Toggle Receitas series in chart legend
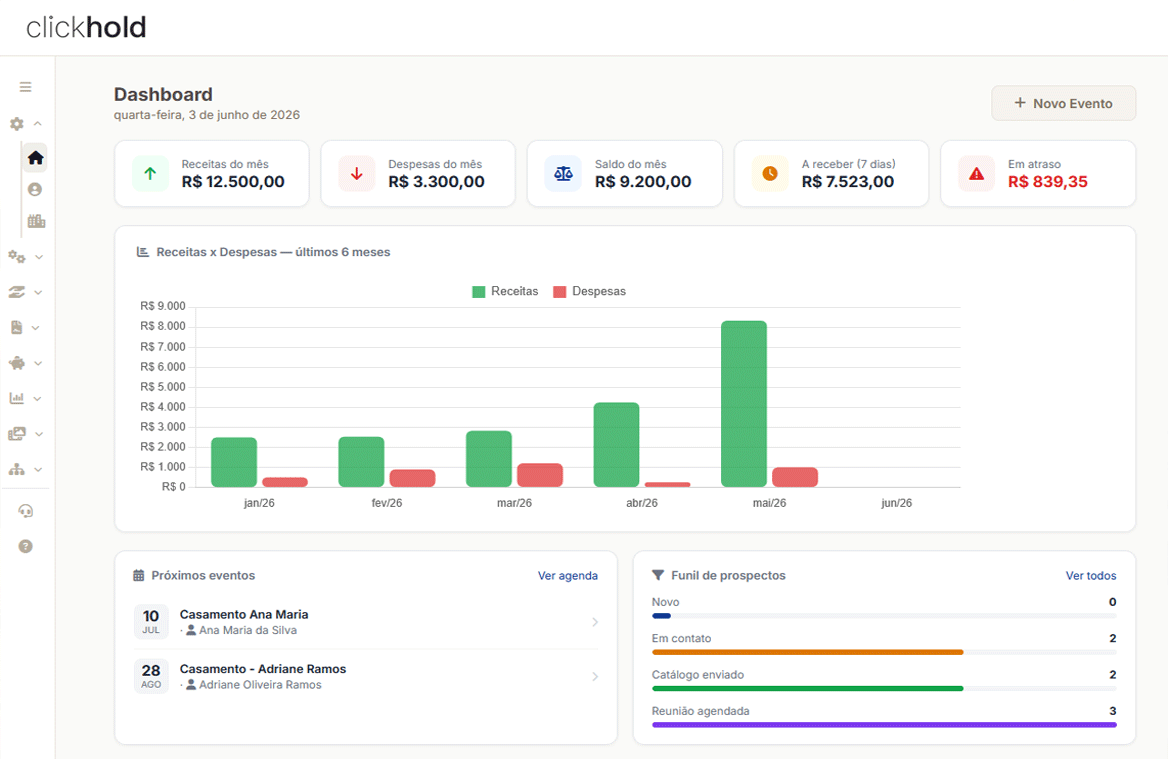This screenshot has width=1168, height=759. point(505,291)
